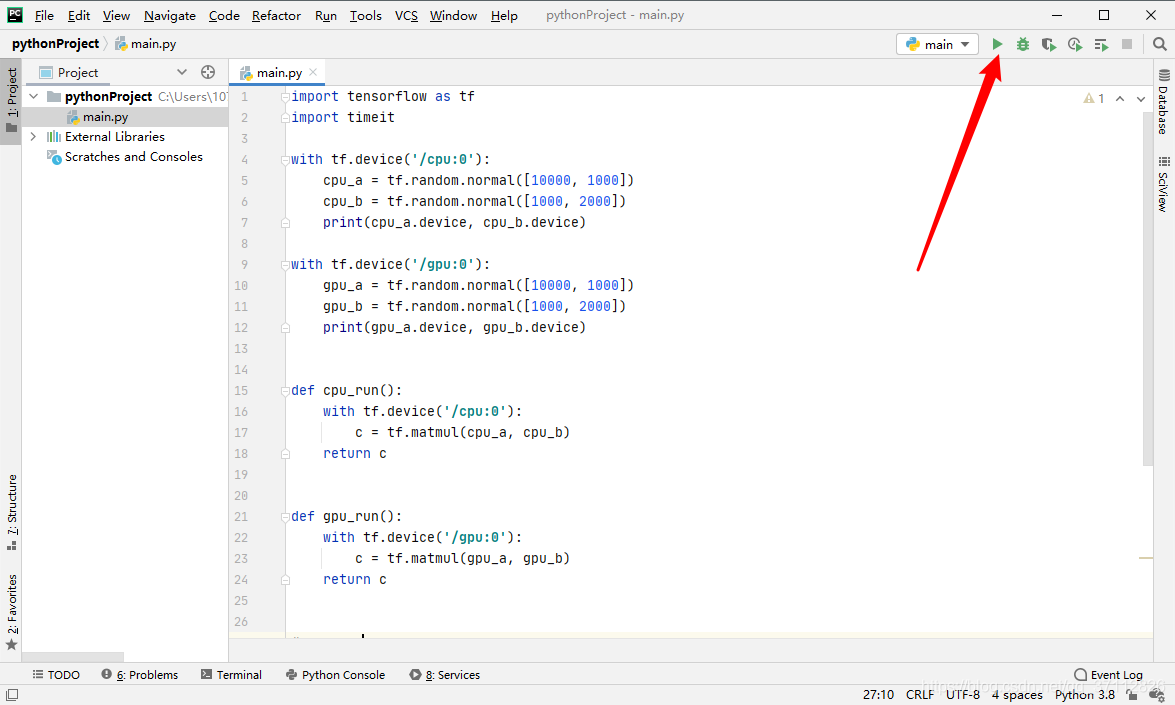Close the main.py editor tab
Image resolution: width=1175 pixels, height=705 pixels.
[313, 72]
